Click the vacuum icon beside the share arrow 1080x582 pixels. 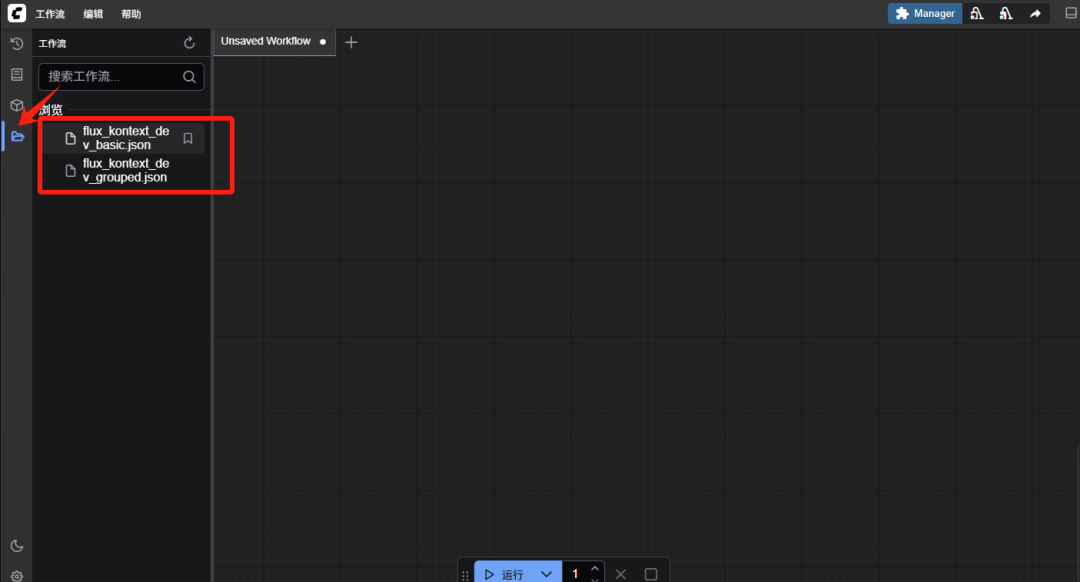(1006, 13)
